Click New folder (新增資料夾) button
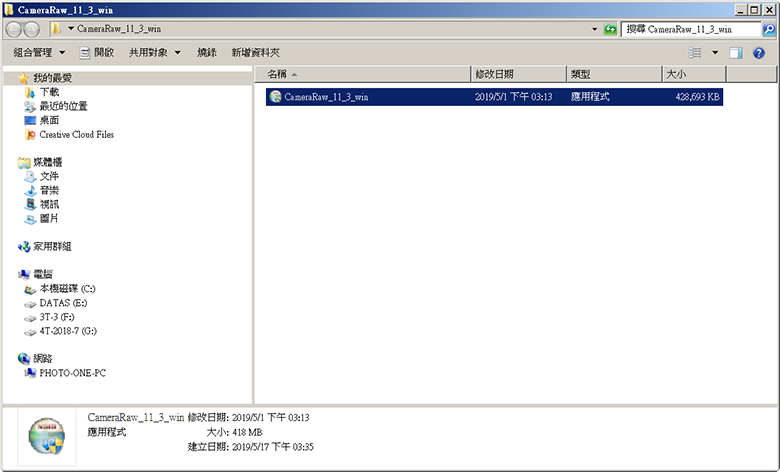Image resolution: width=780 pixels, height=472 pixels. point(255,52)
